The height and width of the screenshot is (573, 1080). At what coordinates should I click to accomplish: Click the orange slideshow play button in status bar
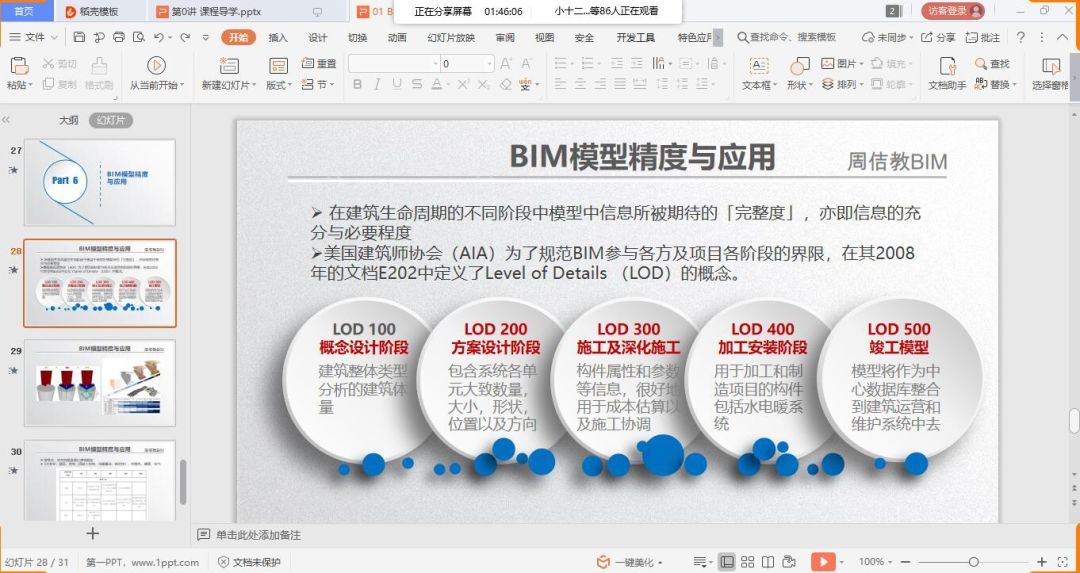(x=822, y=562)
